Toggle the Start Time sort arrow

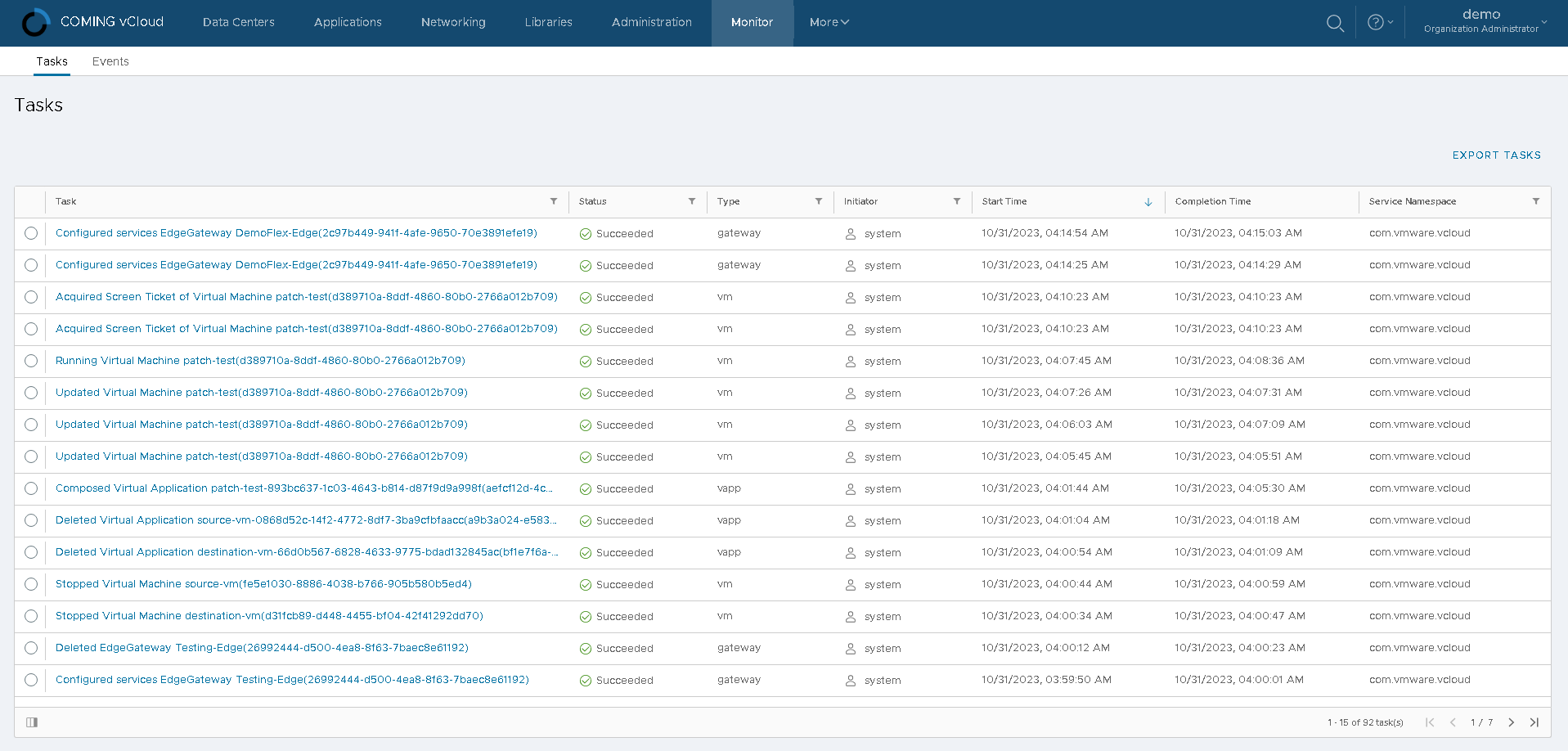(1148, 201)
